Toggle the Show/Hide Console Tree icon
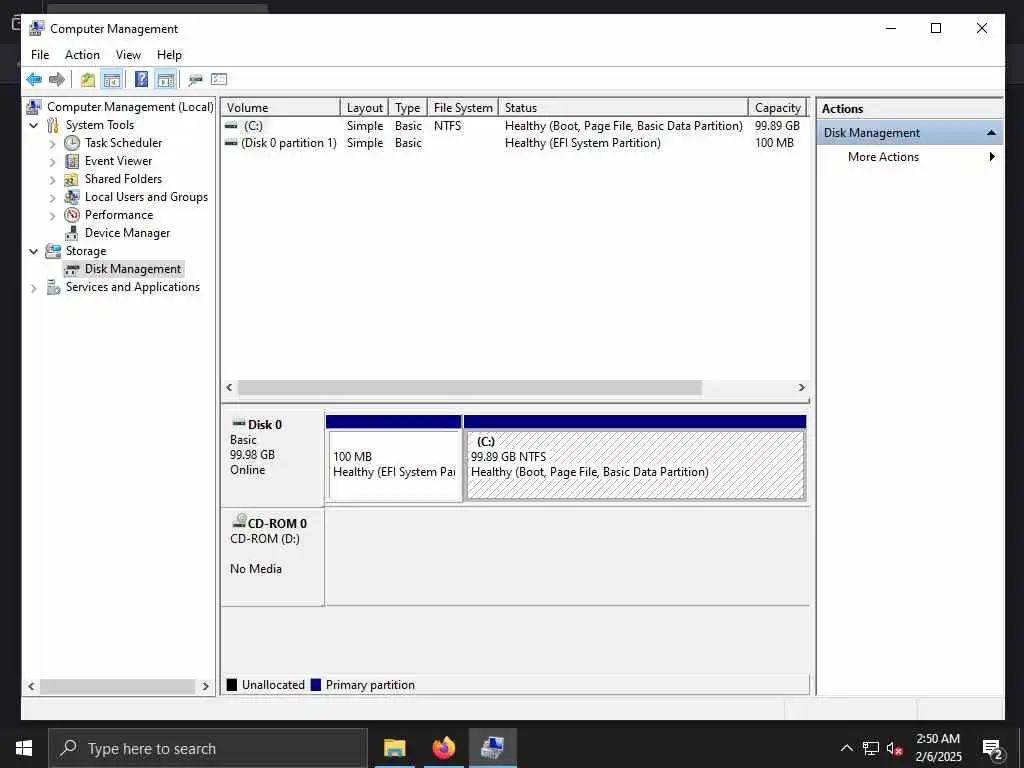This screenshot has height=768, width=1024. [x=112, y=80]
